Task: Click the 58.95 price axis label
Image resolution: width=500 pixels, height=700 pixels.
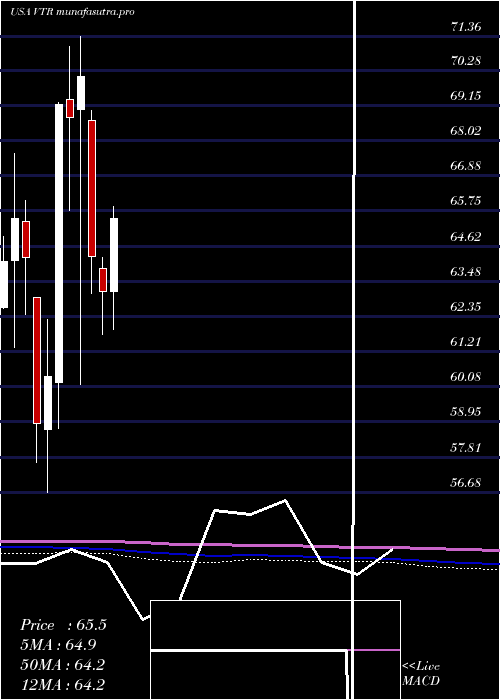Action: (466, 411)
